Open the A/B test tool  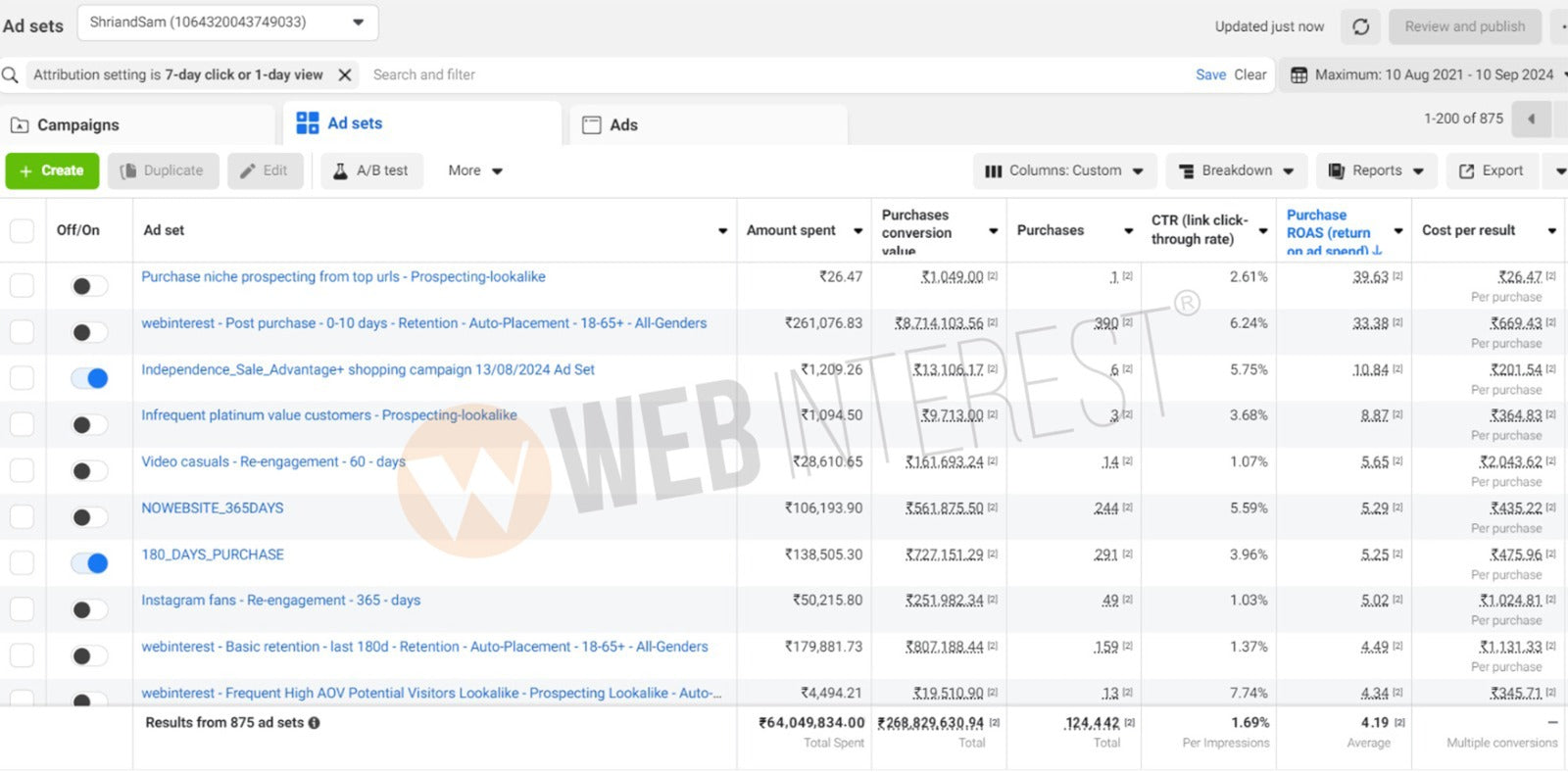tap(370, 170)
